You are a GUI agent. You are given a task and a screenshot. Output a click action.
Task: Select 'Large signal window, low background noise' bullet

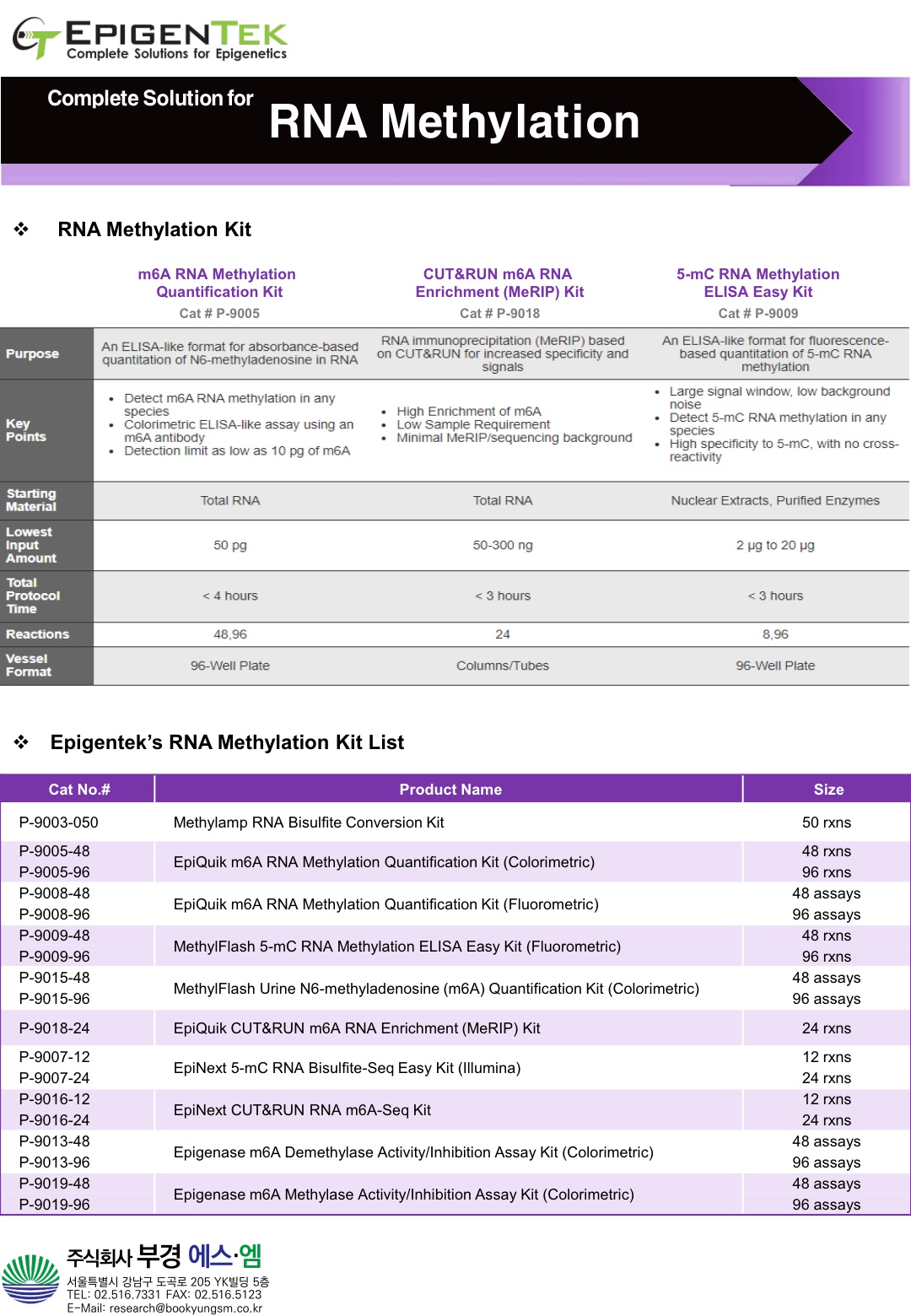[779, 397]
